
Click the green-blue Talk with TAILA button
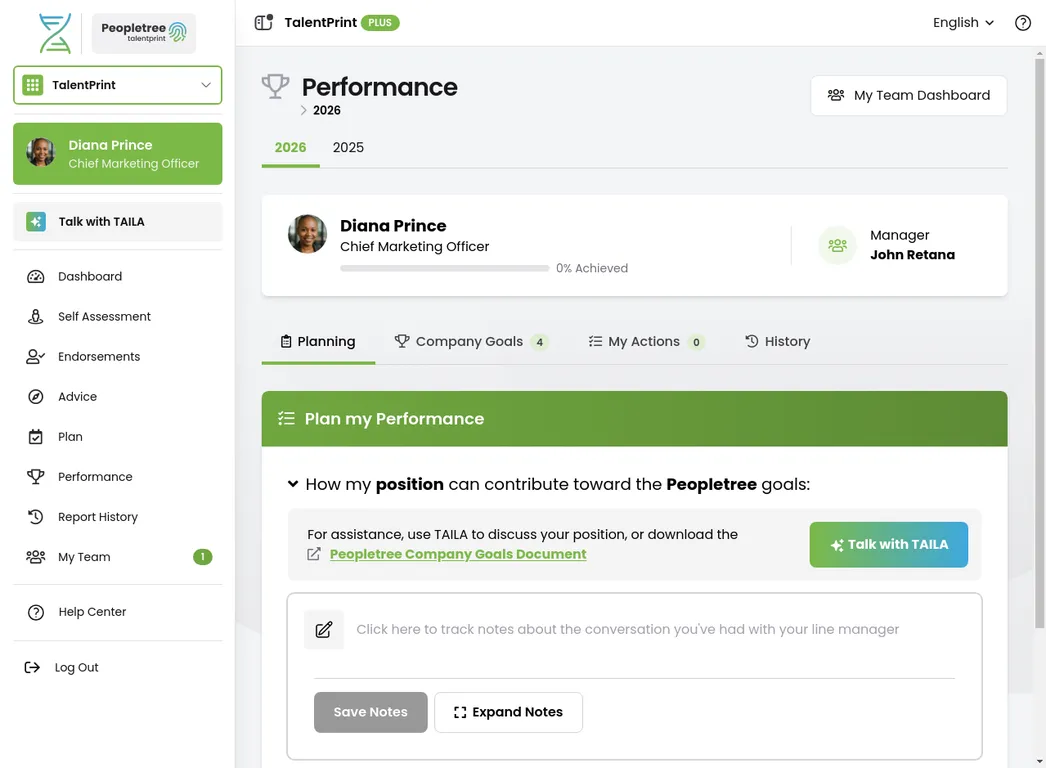point(889,544)
